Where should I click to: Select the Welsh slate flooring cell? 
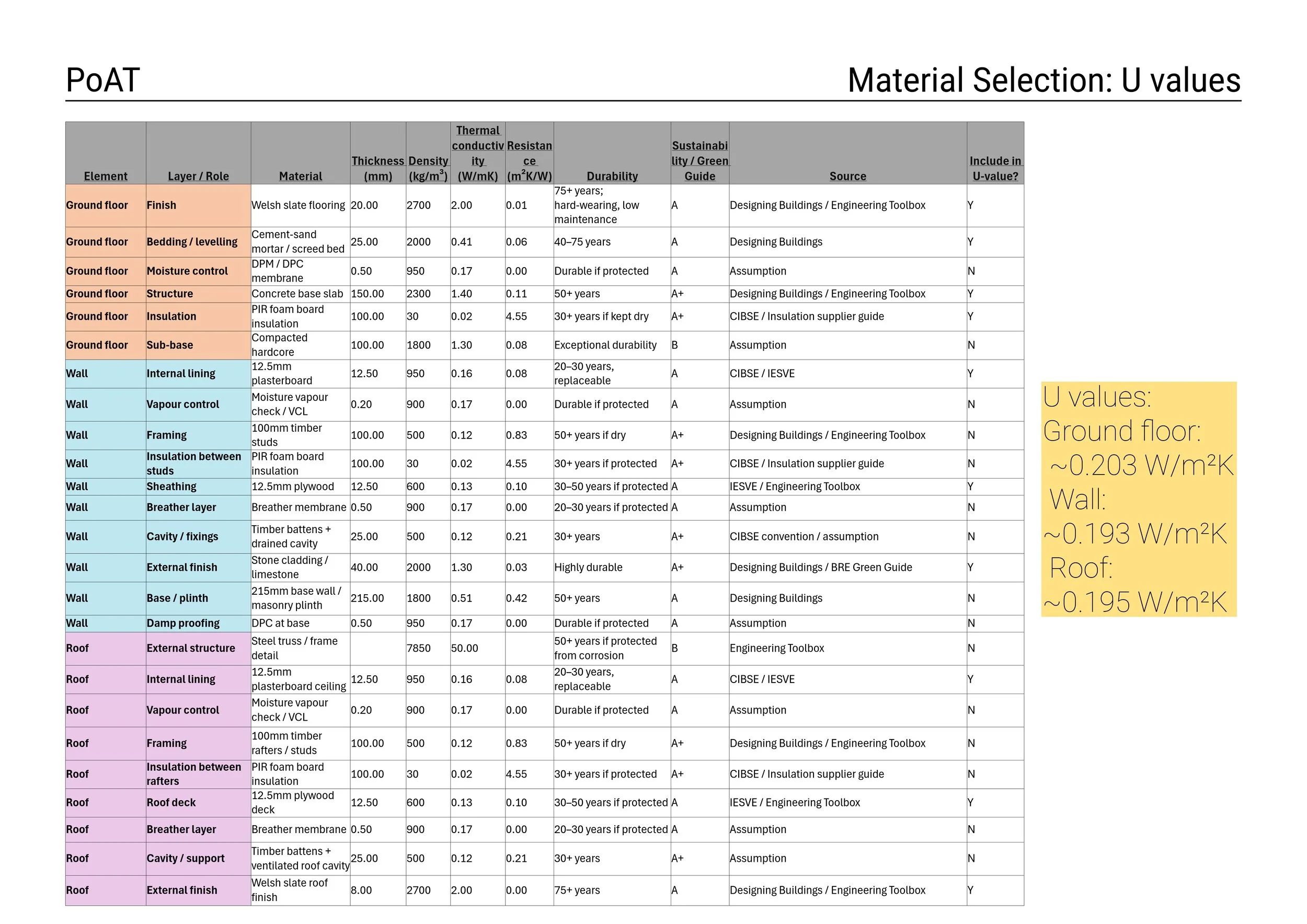(300, 205)
